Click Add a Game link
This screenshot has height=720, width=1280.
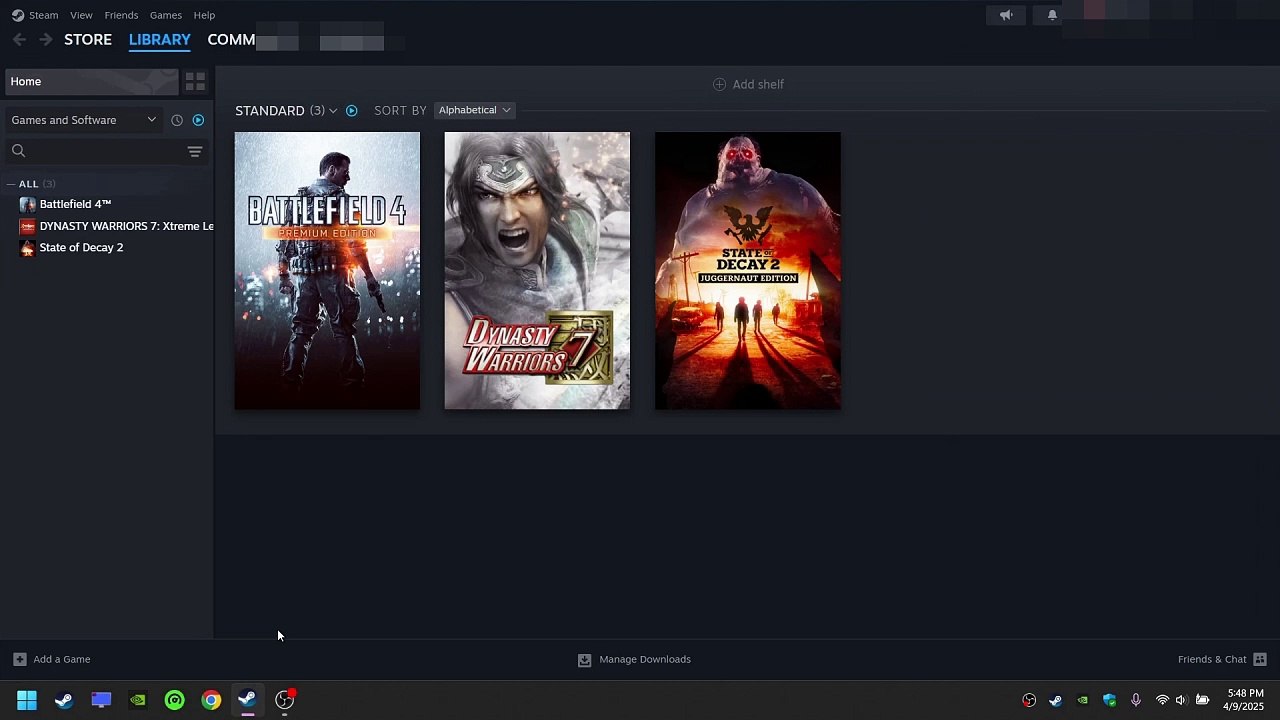62,660
